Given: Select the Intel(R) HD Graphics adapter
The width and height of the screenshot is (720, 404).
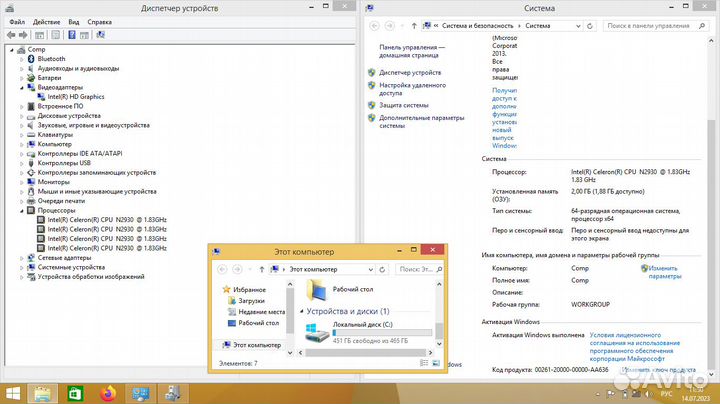Looking at the screenshot, I should click(76, 96).
